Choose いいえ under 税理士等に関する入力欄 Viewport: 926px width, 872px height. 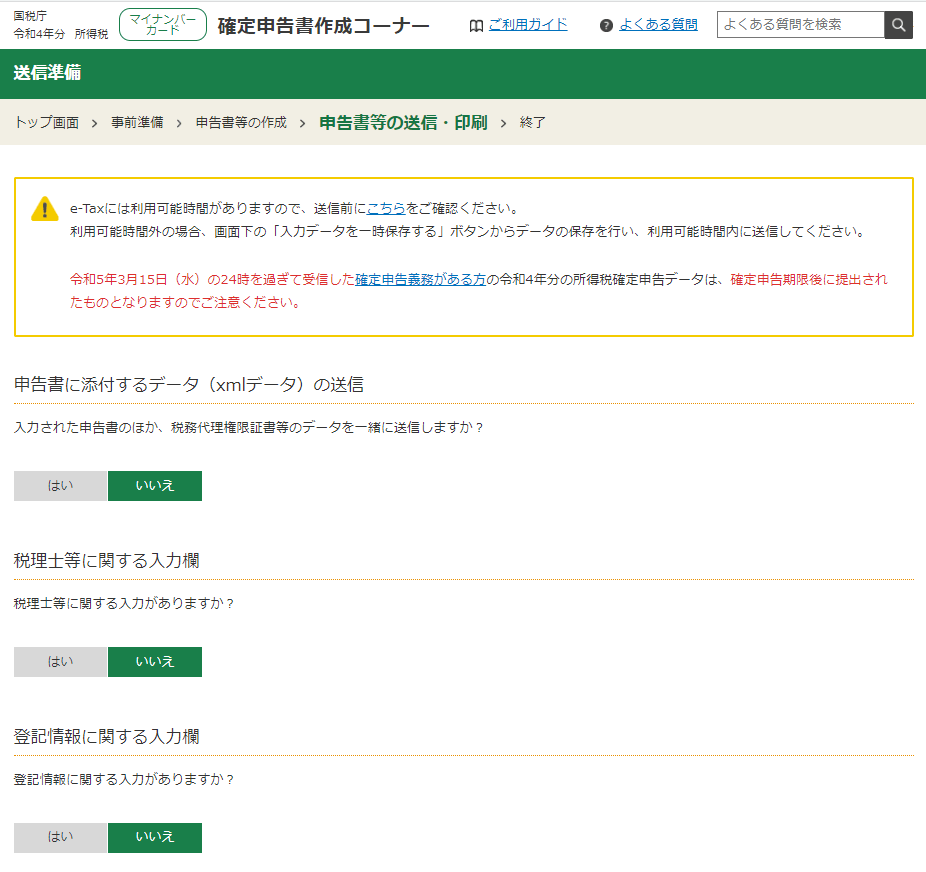point(155,662)
